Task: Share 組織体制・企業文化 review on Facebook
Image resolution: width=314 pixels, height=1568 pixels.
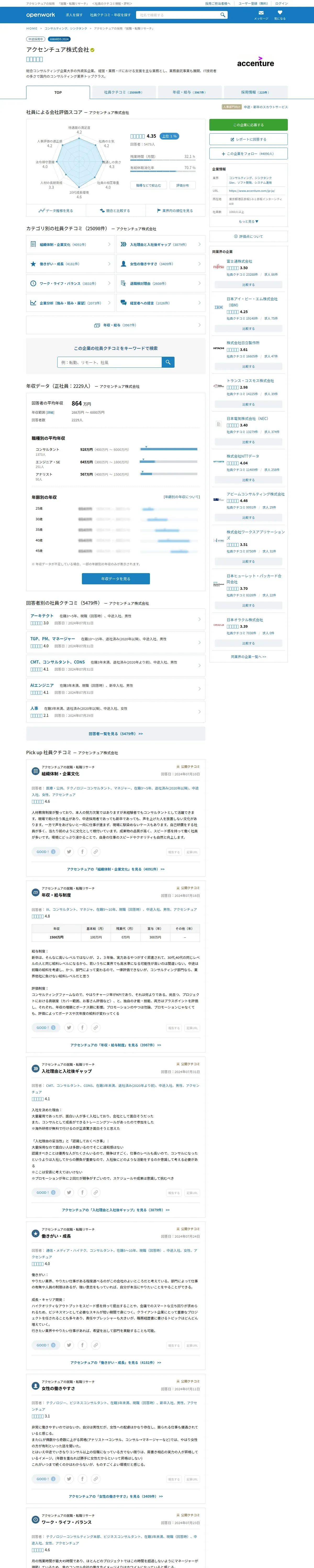Action: (x=82, y=852)
